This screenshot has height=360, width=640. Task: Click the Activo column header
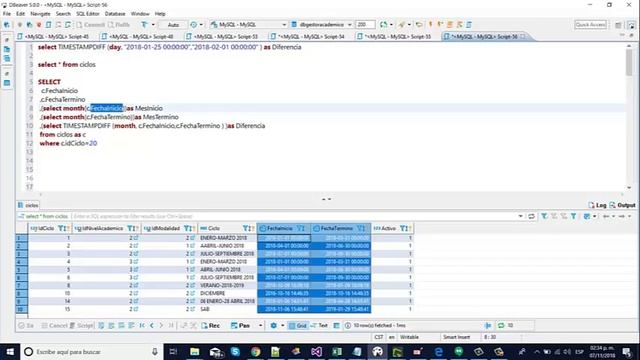[392, 229]
